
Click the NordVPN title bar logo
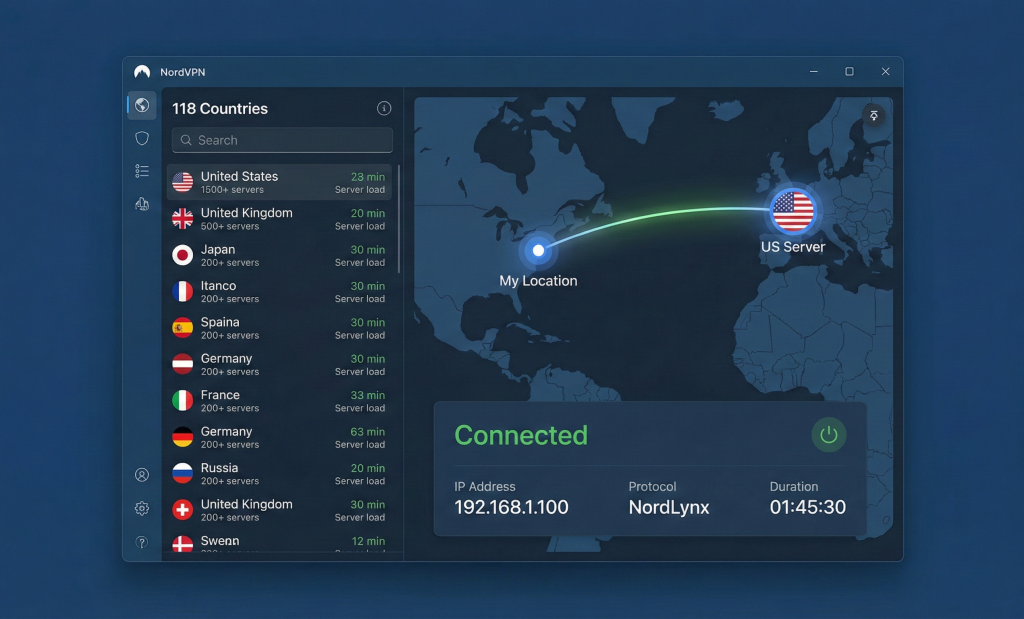point(142,71)
